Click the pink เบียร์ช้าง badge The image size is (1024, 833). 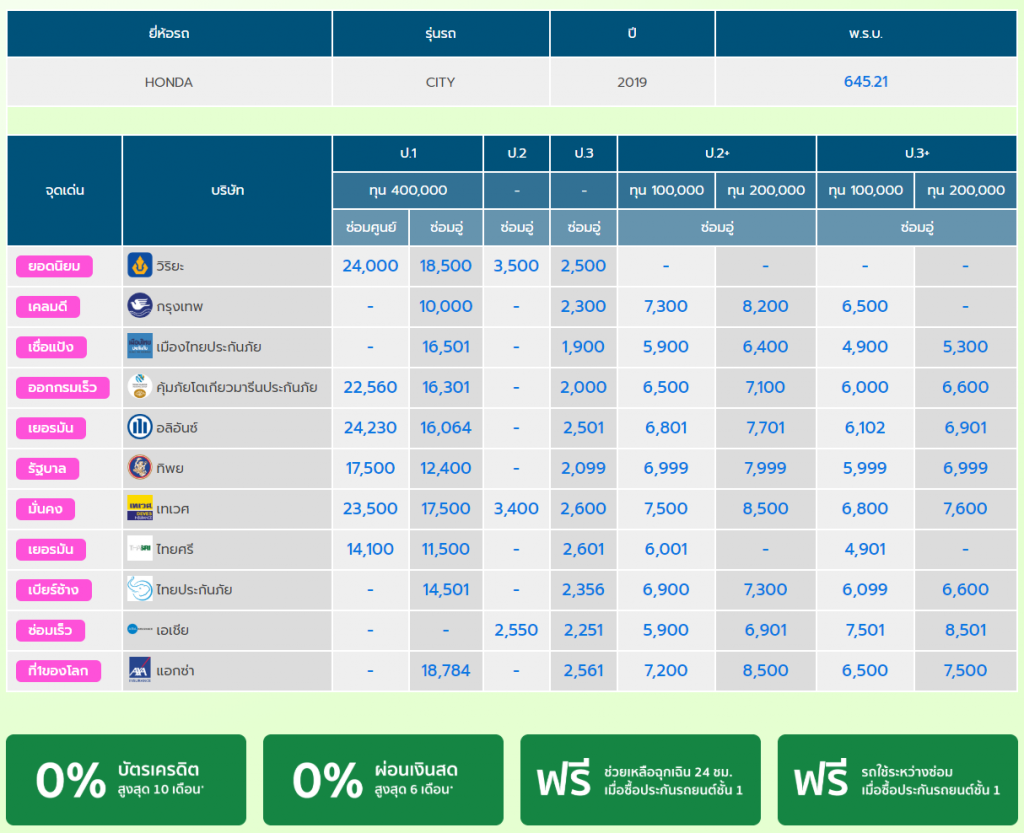54,590
